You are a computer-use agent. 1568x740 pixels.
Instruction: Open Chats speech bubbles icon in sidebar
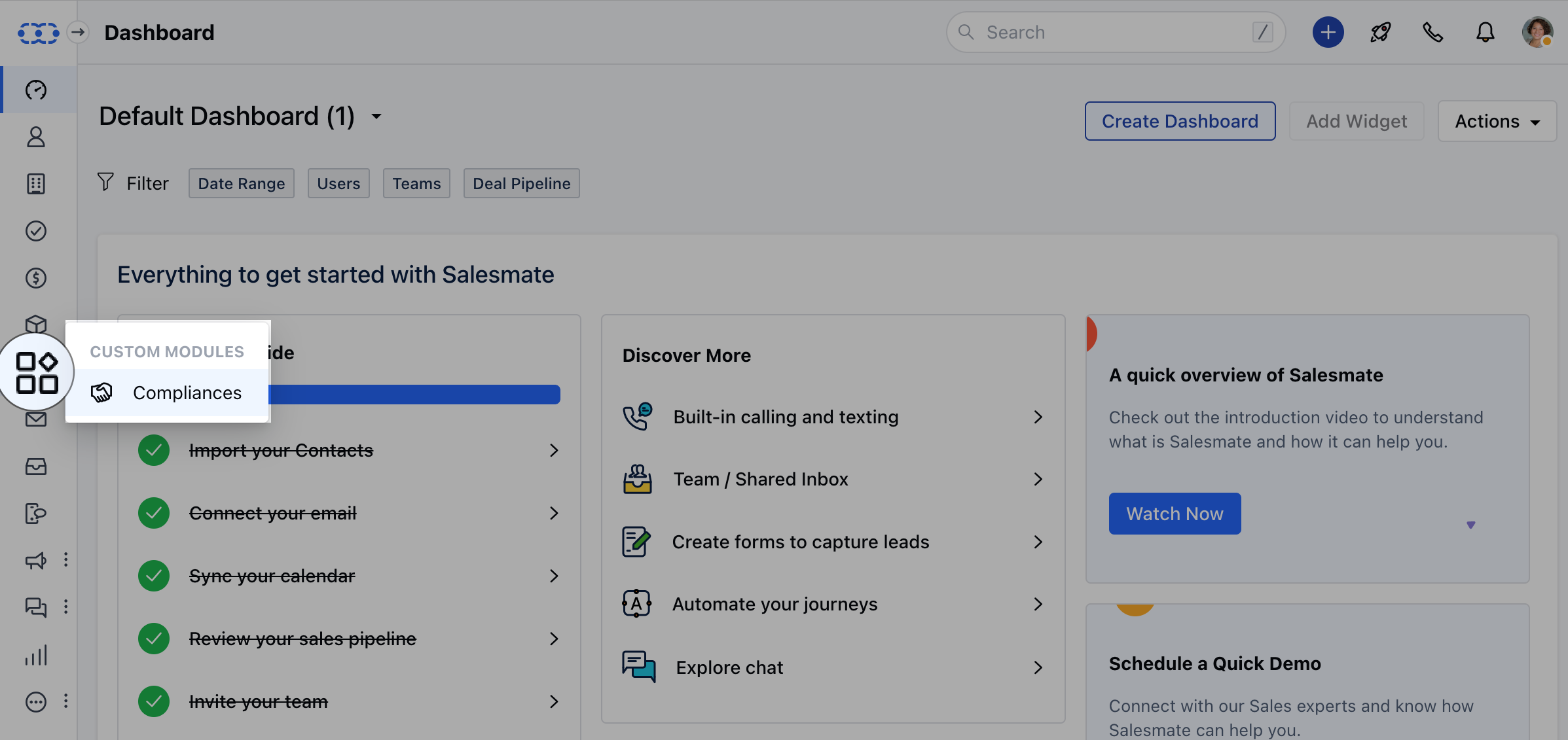[36, 608]
